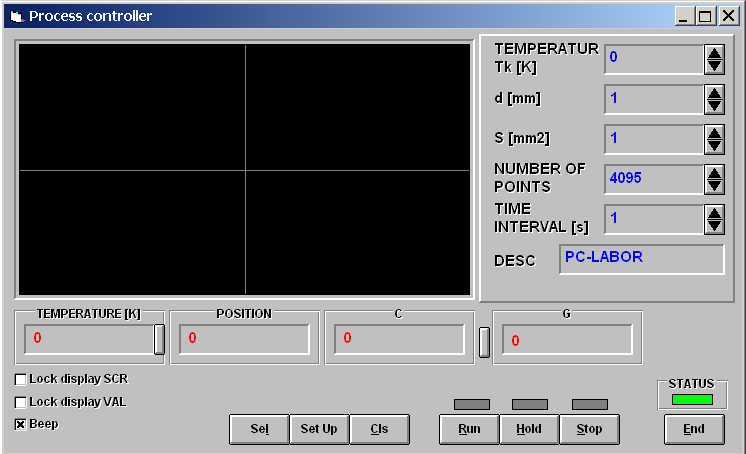
Task: Click the POSITION readout value
Action: [x=245, y=339]
